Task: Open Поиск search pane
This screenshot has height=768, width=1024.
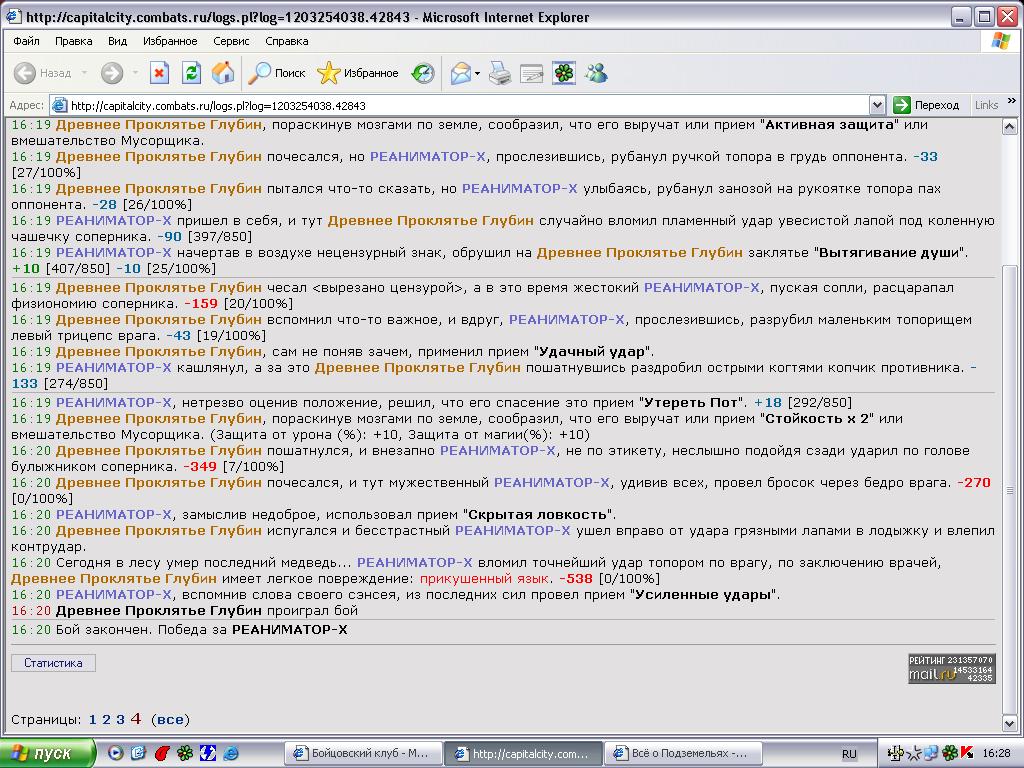Action: [x=277, y=73]
